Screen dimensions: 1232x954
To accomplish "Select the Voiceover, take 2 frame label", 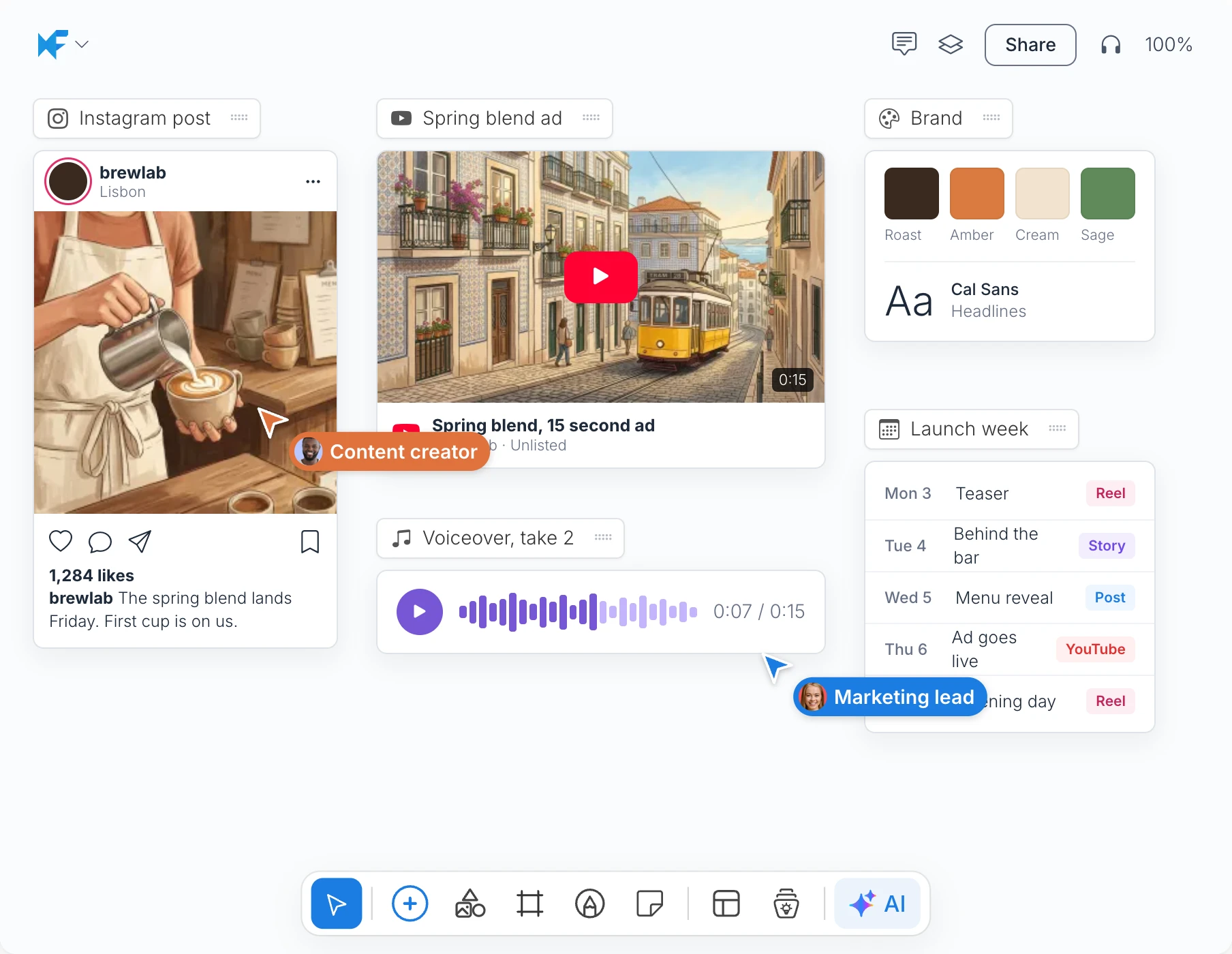I will [x=500, y=538].
